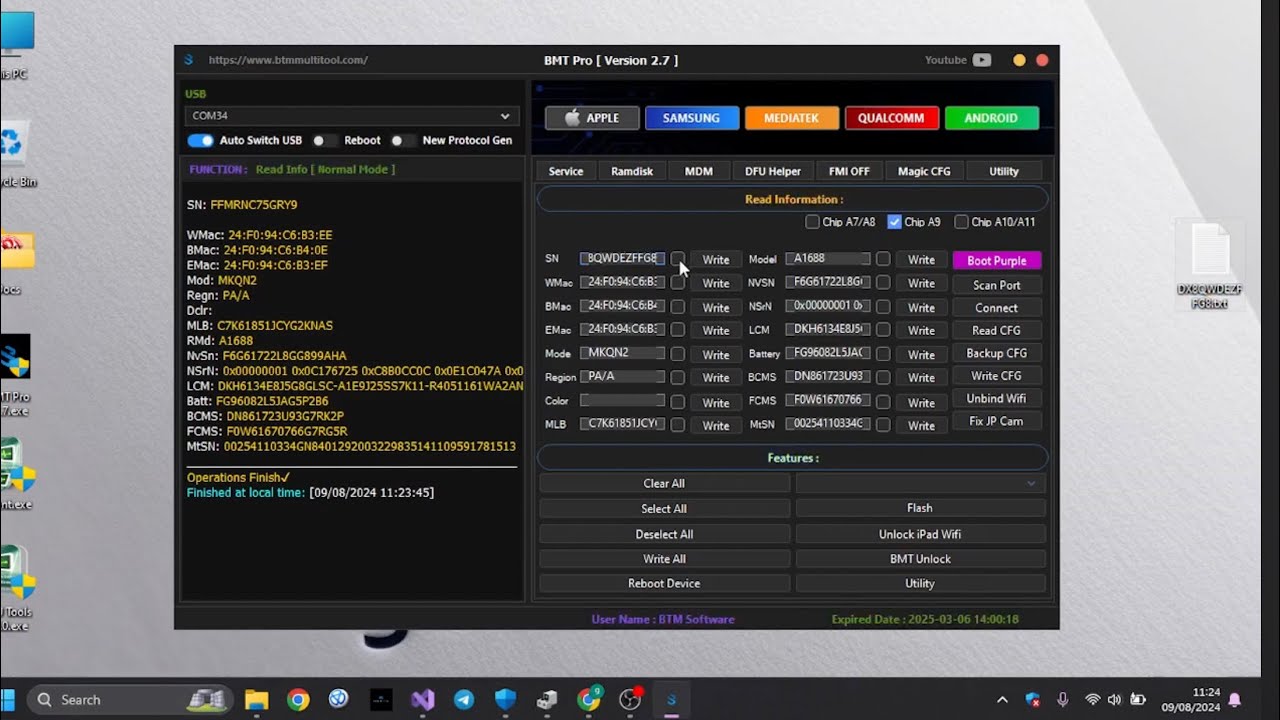Image resolution: width=1280 pixels, height=720 pixels.
Task: Launch Google Chrome from the taskbar
Action: 298,699
